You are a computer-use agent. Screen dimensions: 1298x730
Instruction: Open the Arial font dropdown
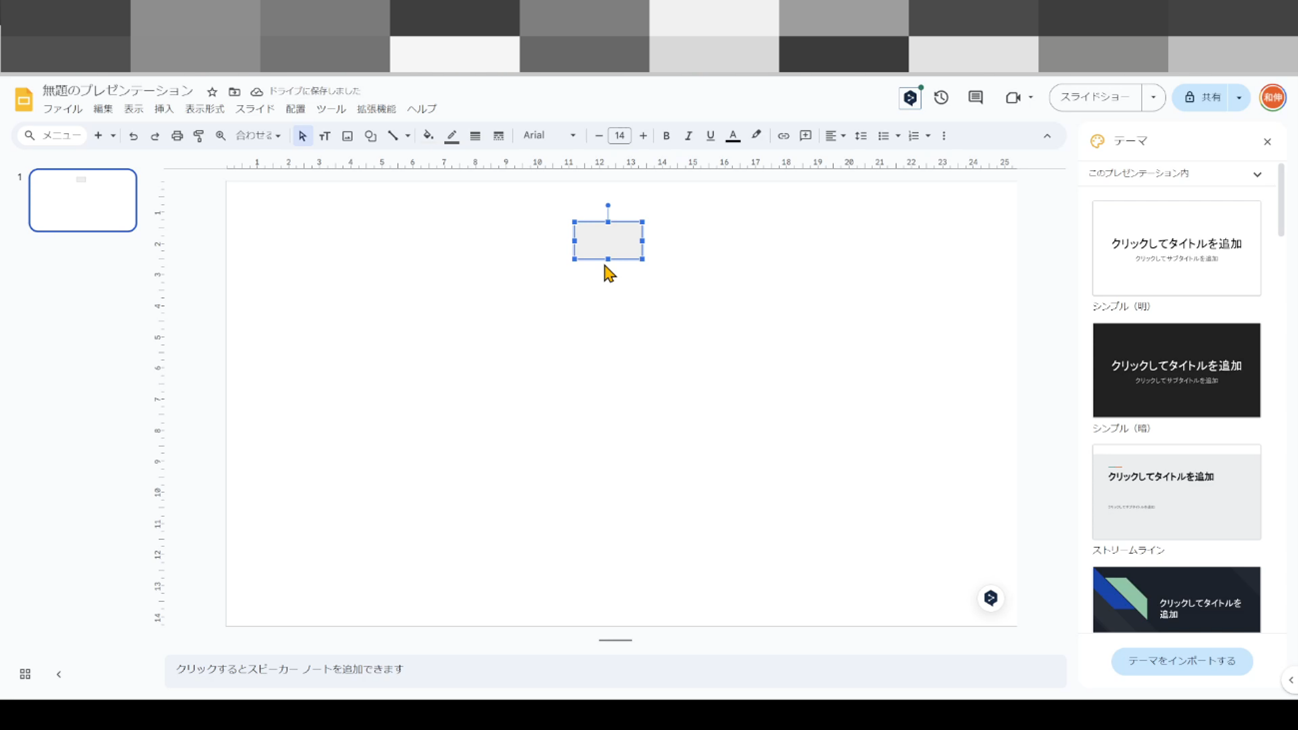pyautogui.click(x=549, y=136)
